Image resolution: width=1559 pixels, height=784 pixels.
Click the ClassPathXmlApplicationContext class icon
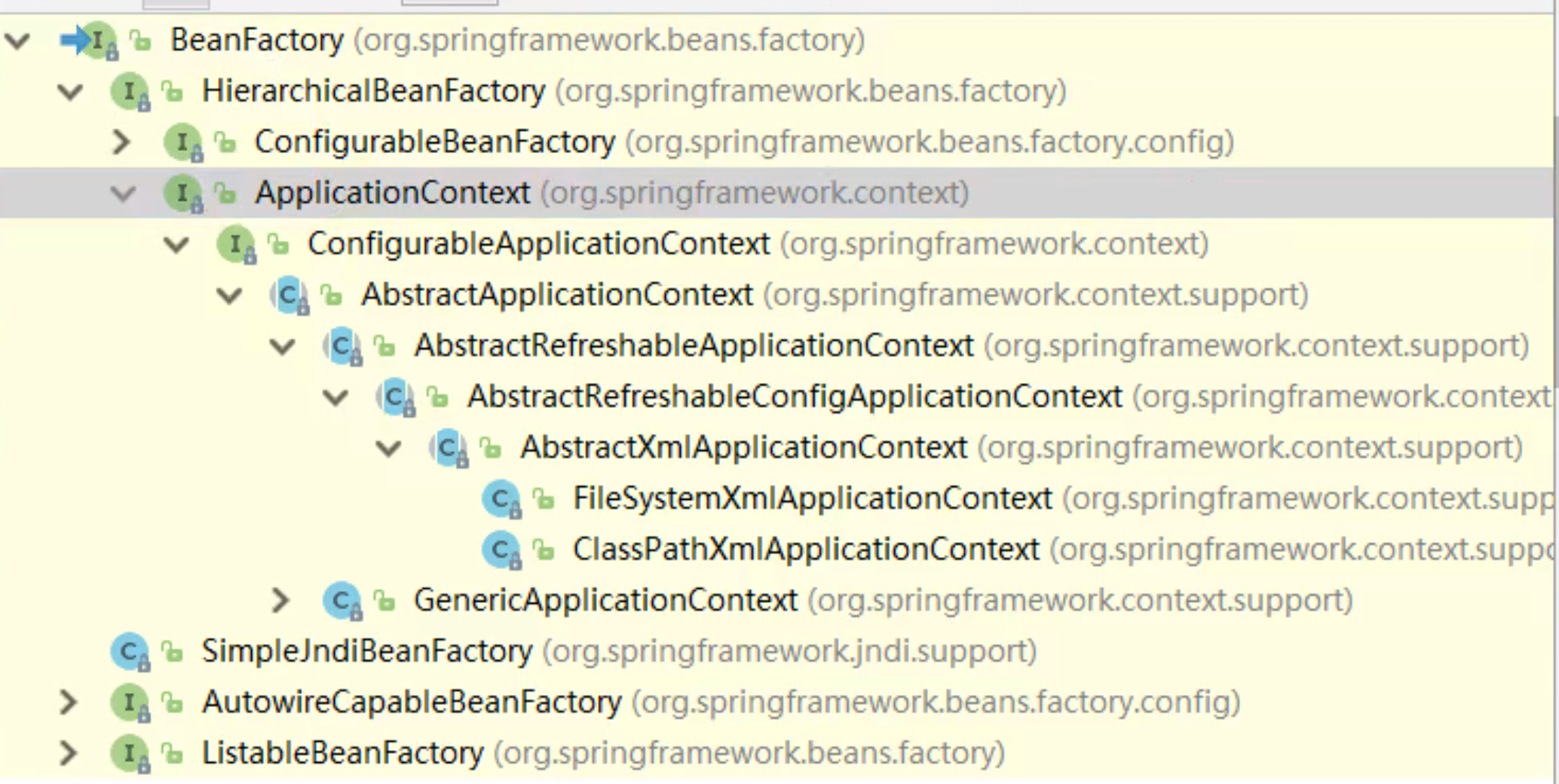(502, 550)
